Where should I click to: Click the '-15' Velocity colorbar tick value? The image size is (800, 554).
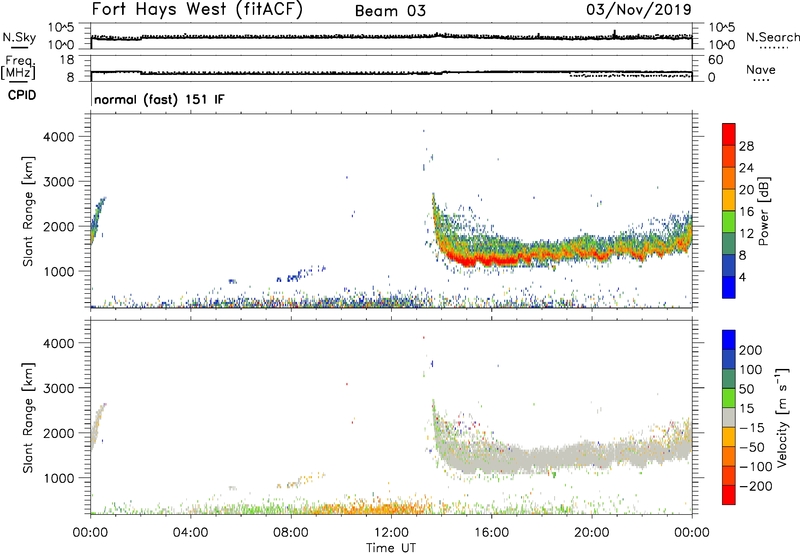[x=751, y=428]
